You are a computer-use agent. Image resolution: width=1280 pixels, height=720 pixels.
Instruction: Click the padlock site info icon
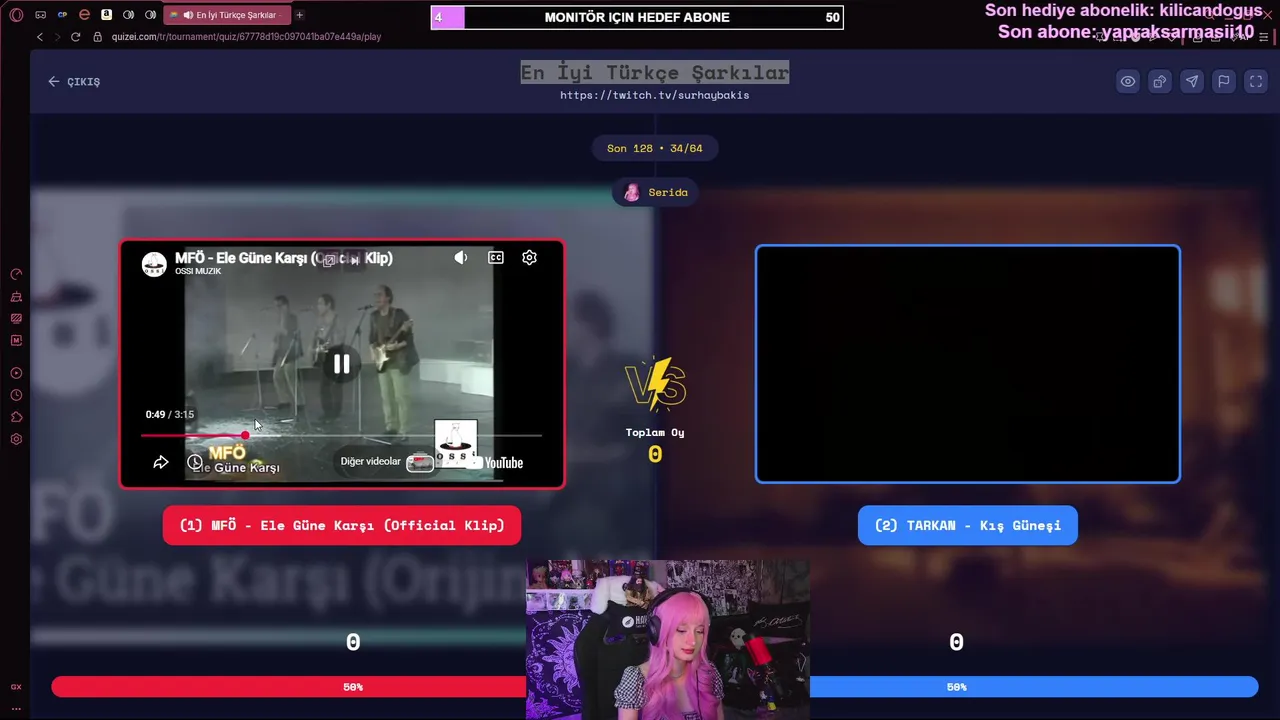tap(97, 37)
